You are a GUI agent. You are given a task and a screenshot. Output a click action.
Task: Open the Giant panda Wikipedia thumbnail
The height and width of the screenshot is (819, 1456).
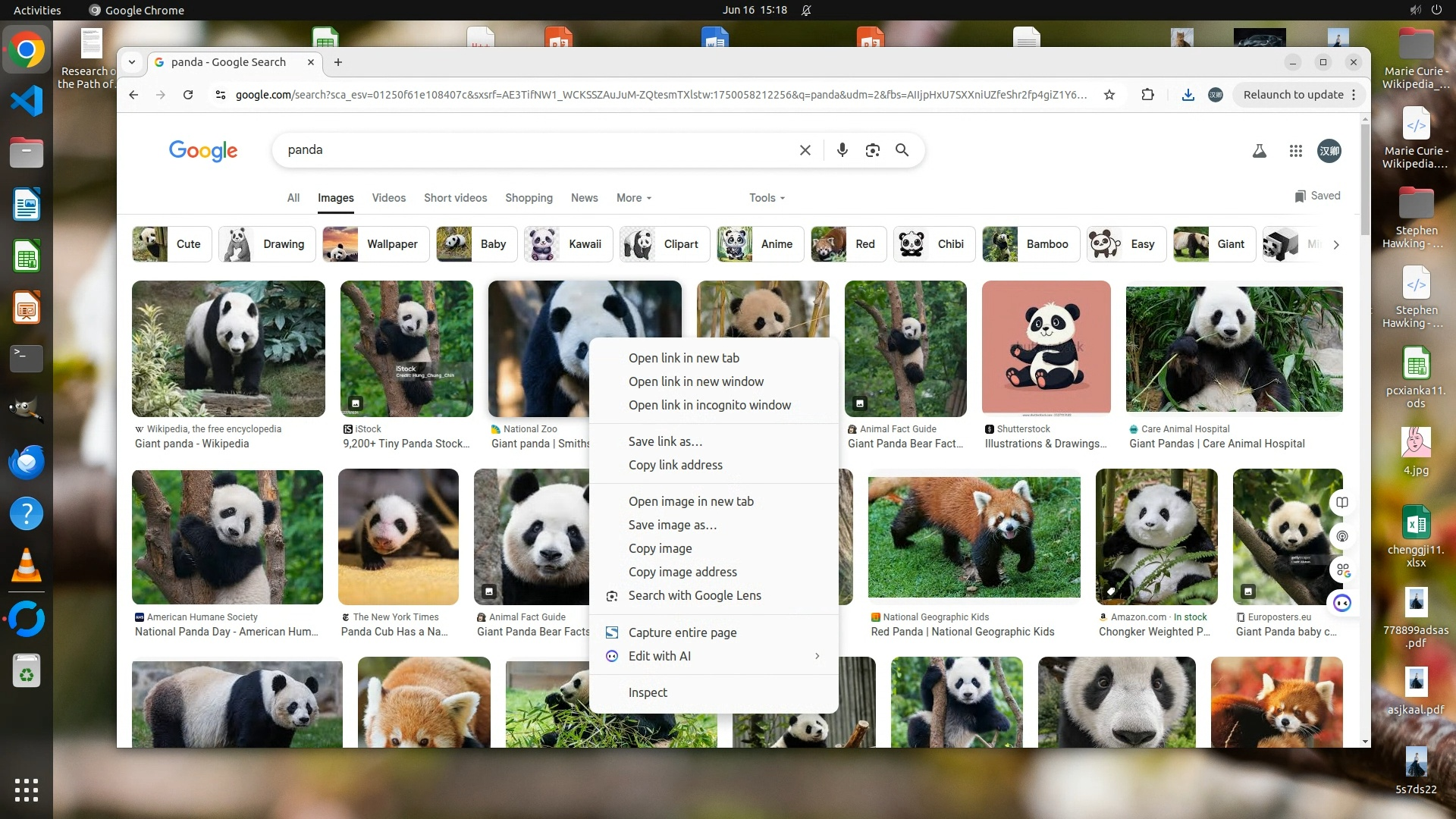pyautogui.click(x=228, y=349)
